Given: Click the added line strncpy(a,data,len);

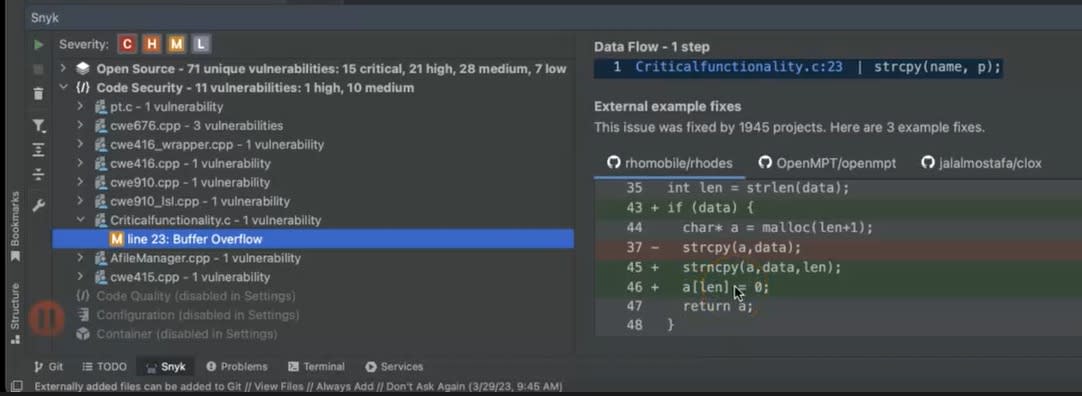Looking at the screenshot, I should click(x=762, y=267).
